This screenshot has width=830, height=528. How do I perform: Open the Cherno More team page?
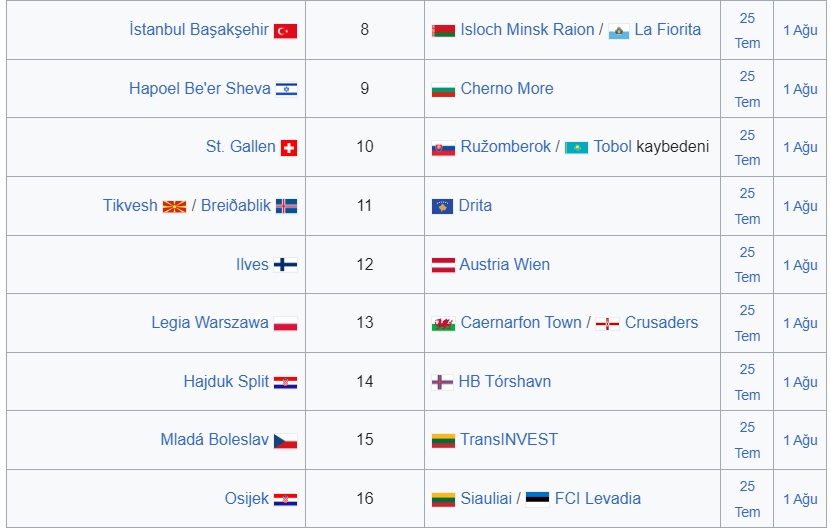[507, 88]
